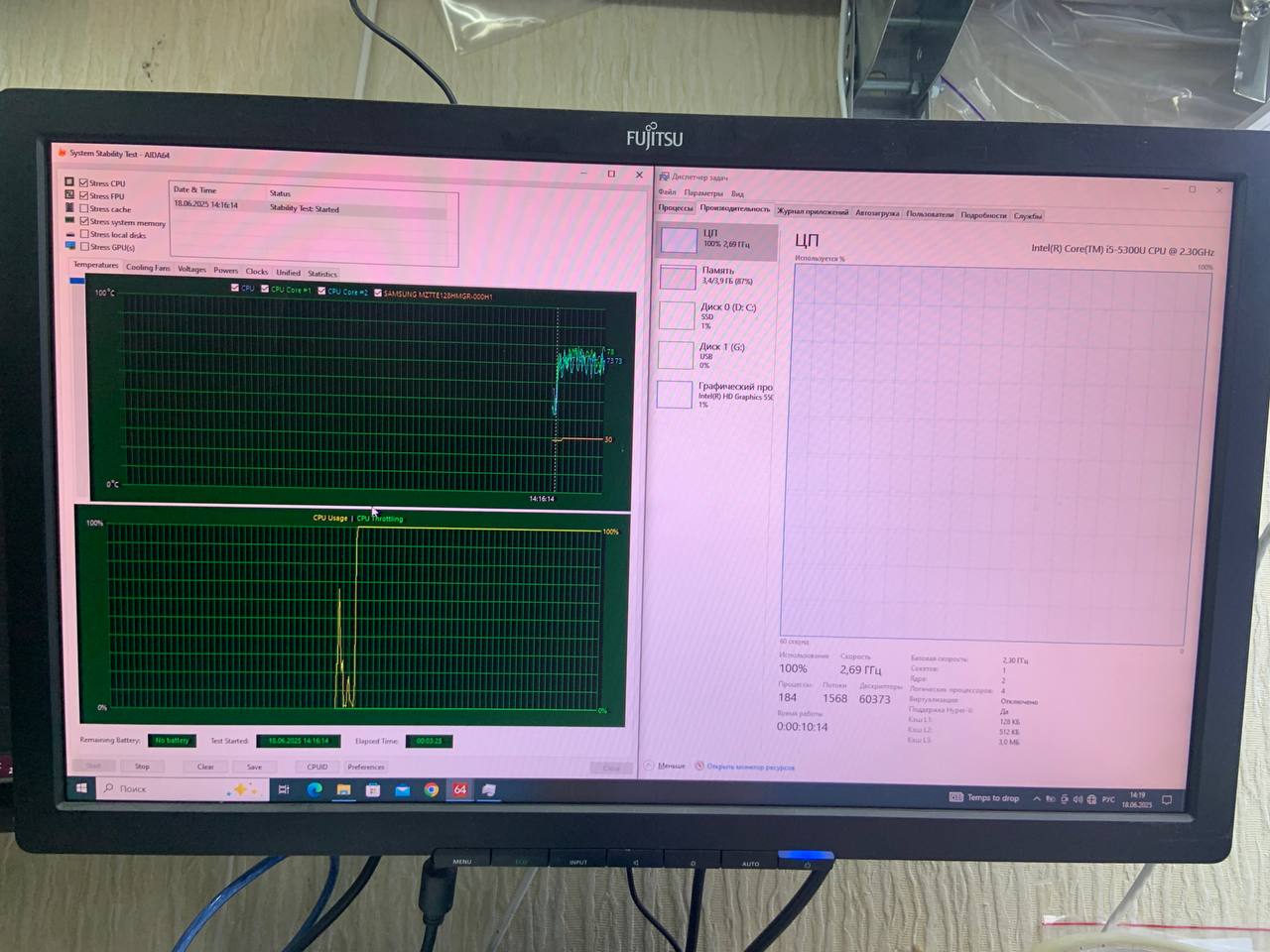Click the Task View taskbar icon
Screen dimensions: 1270x952
(284, 789)
